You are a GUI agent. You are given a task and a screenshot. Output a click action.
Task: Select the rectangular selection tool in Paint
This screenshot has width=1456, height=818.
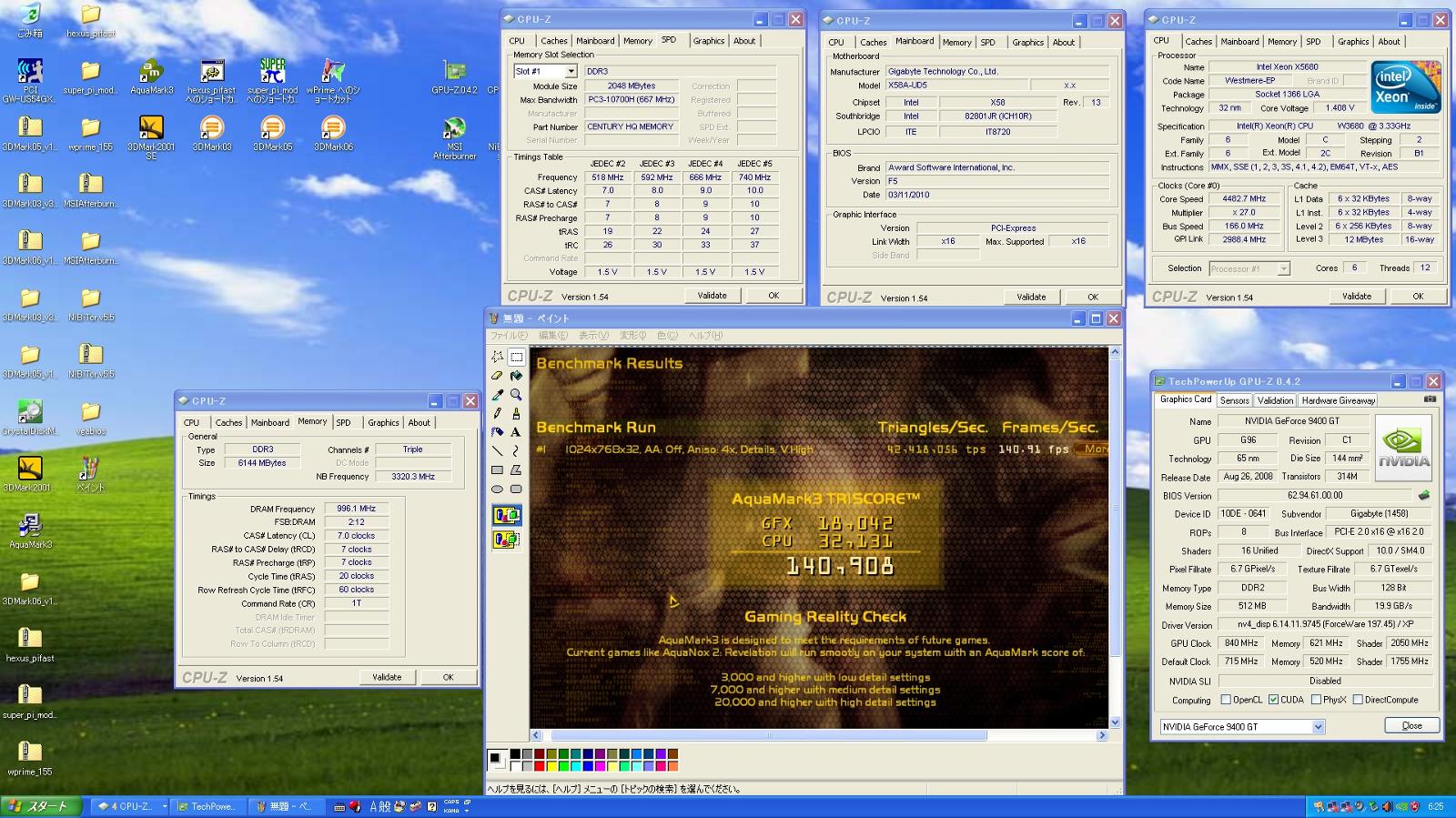tap(516, 357)
